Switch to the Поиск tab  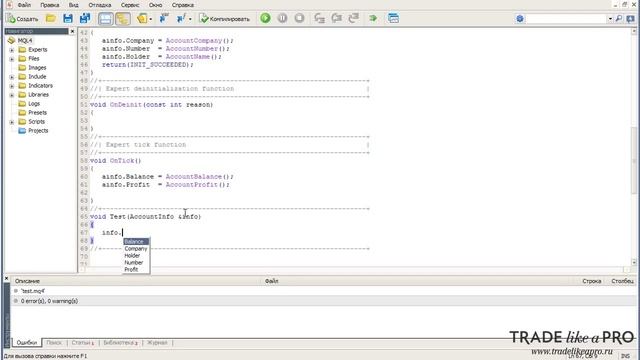coord(54,342)
